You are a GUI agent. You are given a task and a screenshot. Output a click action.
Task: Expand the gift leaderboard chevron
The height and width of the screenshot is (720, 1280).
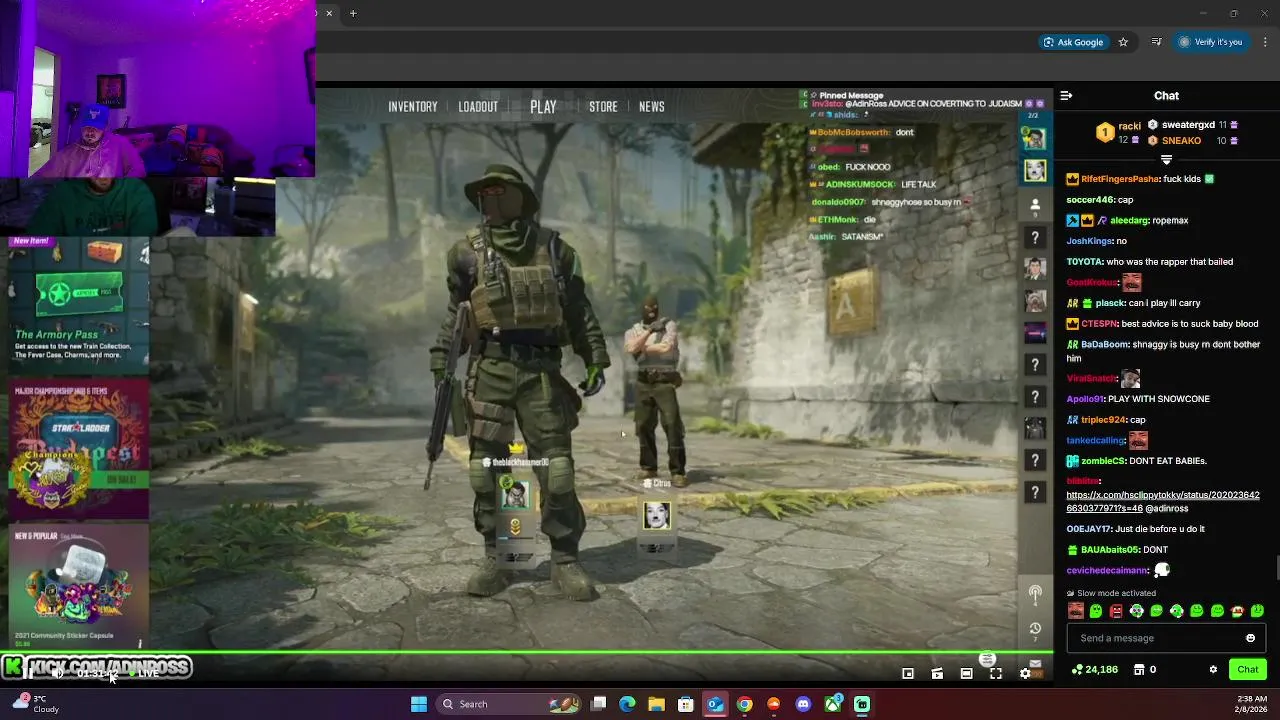click(1166, 160)
